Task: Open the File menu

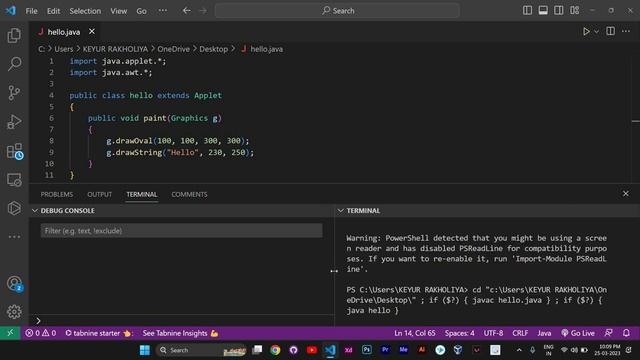Action: (31, 11)
